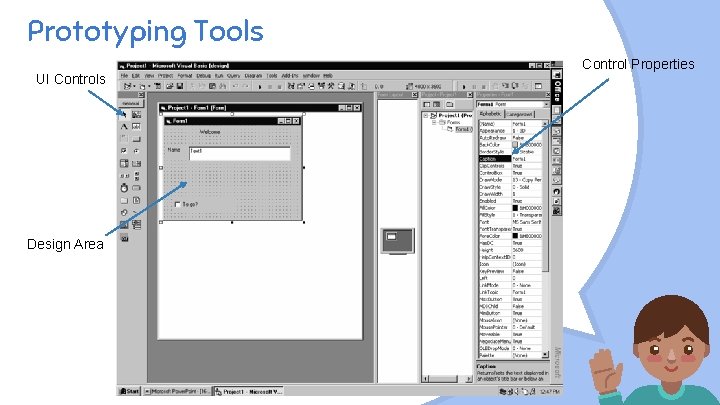Switch to Microsoft PowerPoint in the taskbar
This screenshot has height=405, width=720.
click(177, 391)
